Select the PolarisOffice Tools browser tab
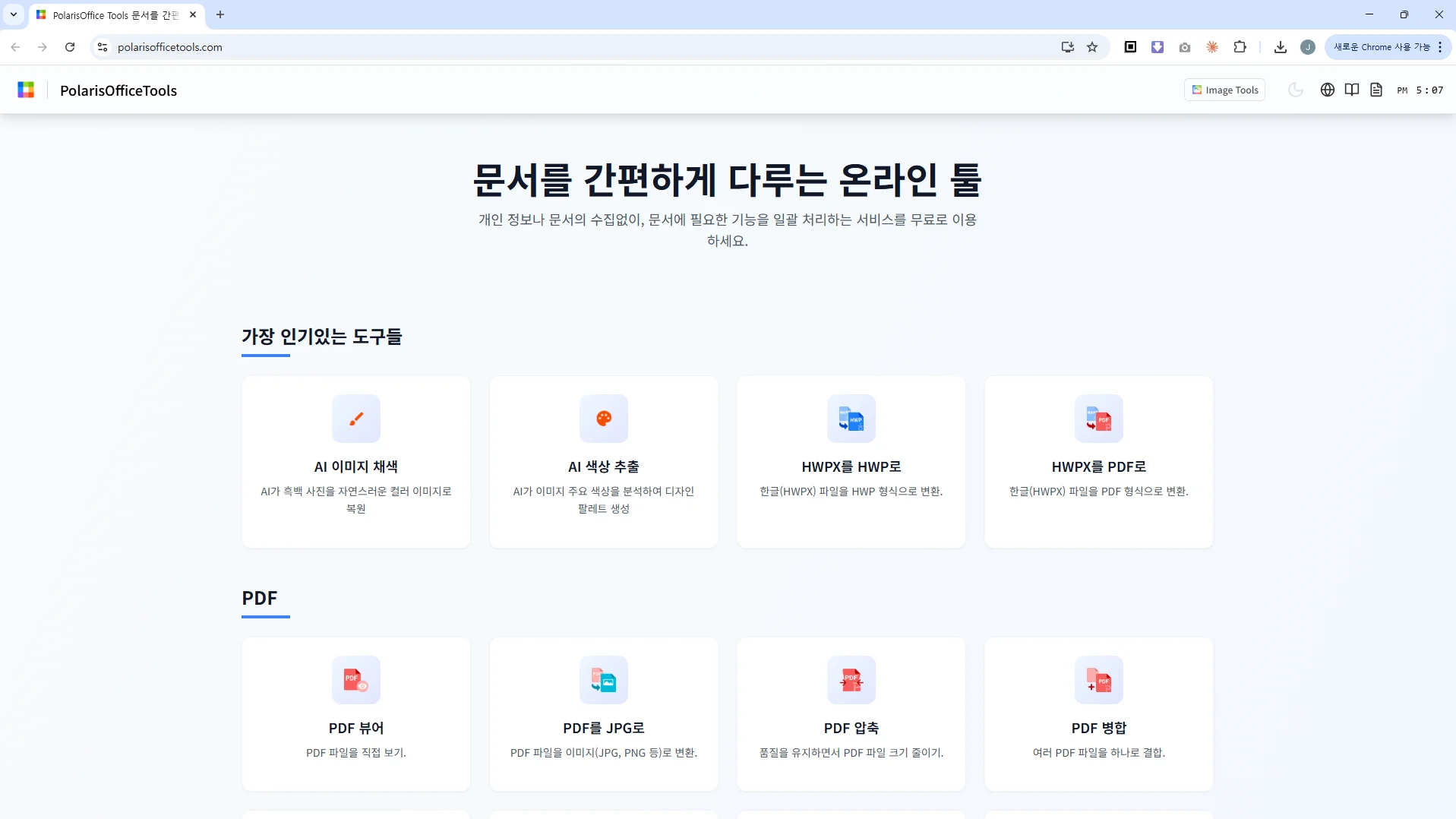The height and width of the screenshot is (819, 1456). pos(116,15)
